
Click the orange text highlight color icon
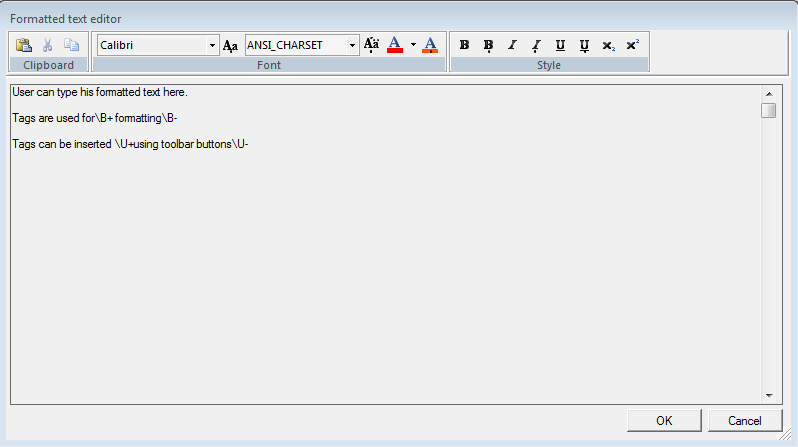coord(430,45)
